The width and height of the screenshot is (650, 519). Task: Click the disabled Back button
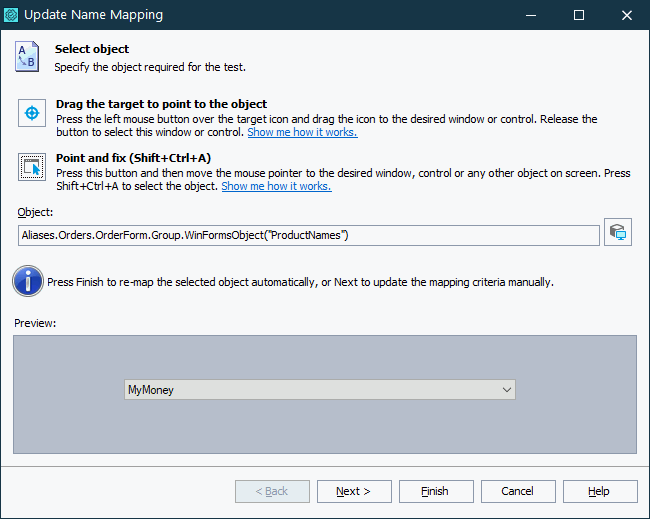(x=272, y=491)
